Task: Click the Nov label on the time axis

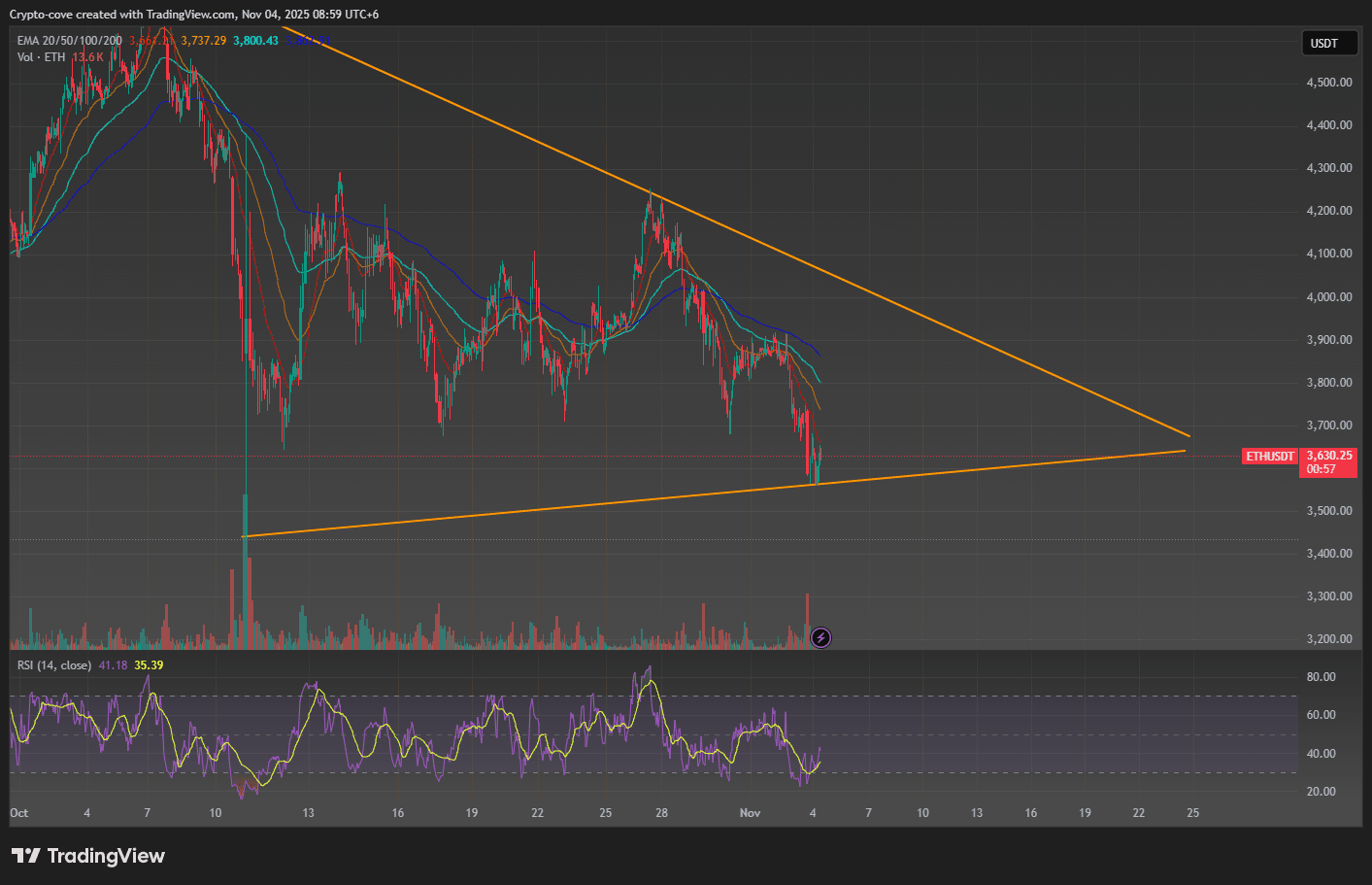Action: (x=750, y=813)
